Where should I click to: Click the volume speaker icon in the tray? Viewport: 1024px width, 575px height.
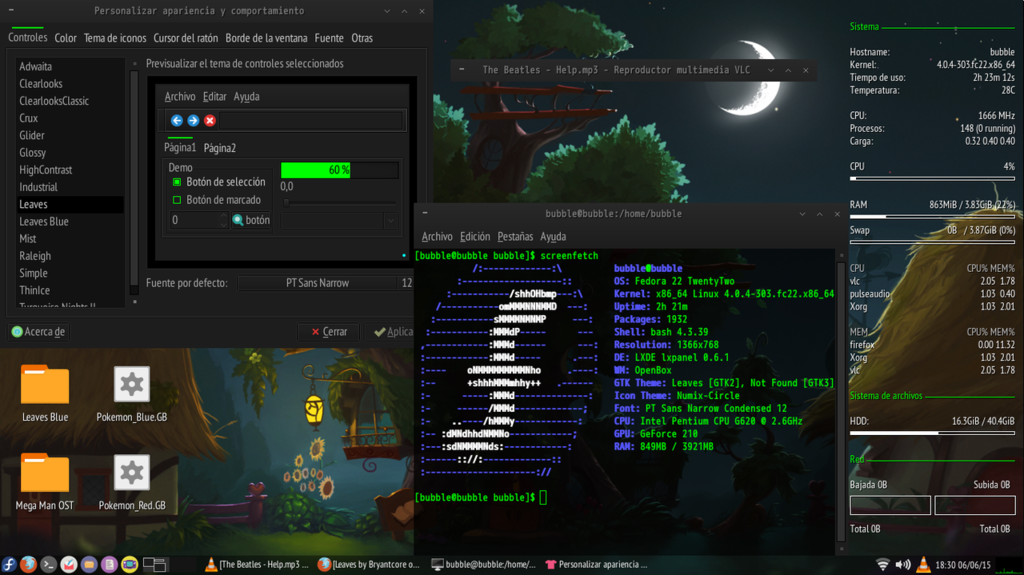click(x=903, y=565)
